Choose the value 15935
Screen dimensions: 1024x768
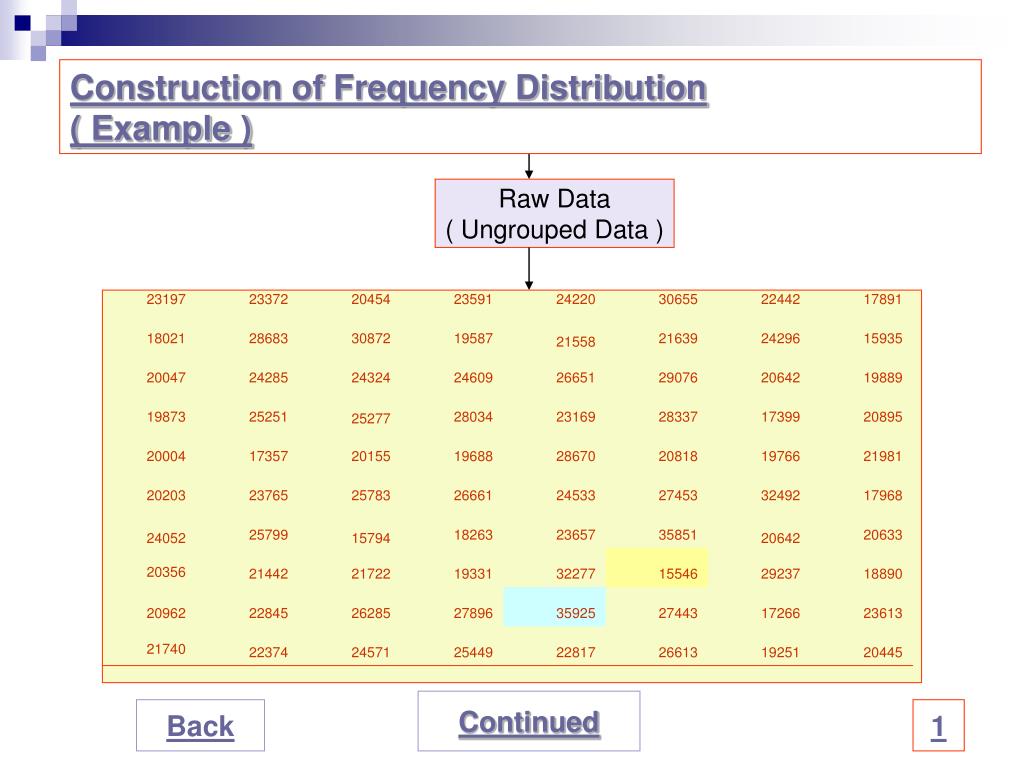point(882,338)
